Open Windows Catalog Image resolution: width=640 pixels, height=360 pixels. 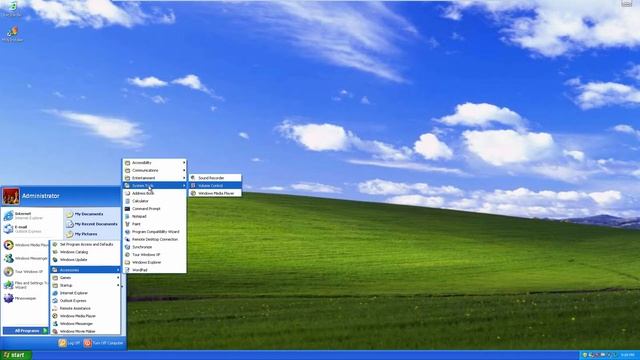click(86, 252)
